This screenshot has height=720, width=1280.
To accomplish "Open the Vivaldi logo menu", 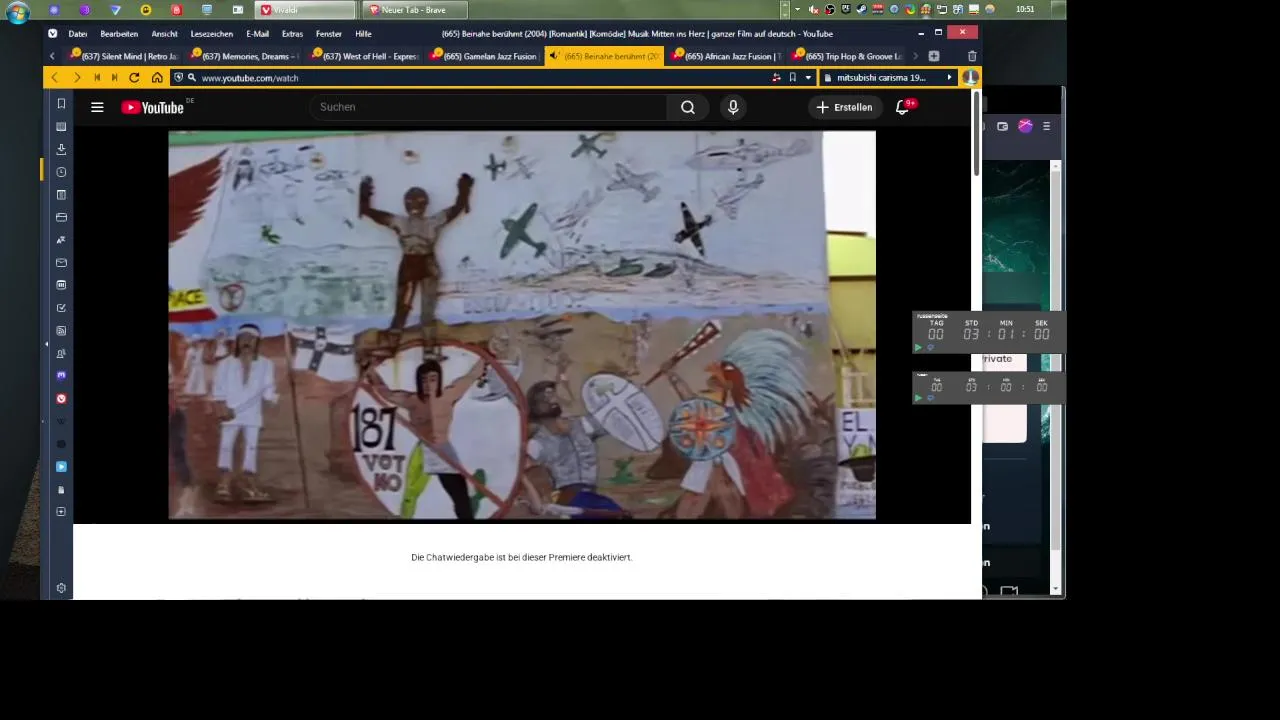I will (53, 33).
